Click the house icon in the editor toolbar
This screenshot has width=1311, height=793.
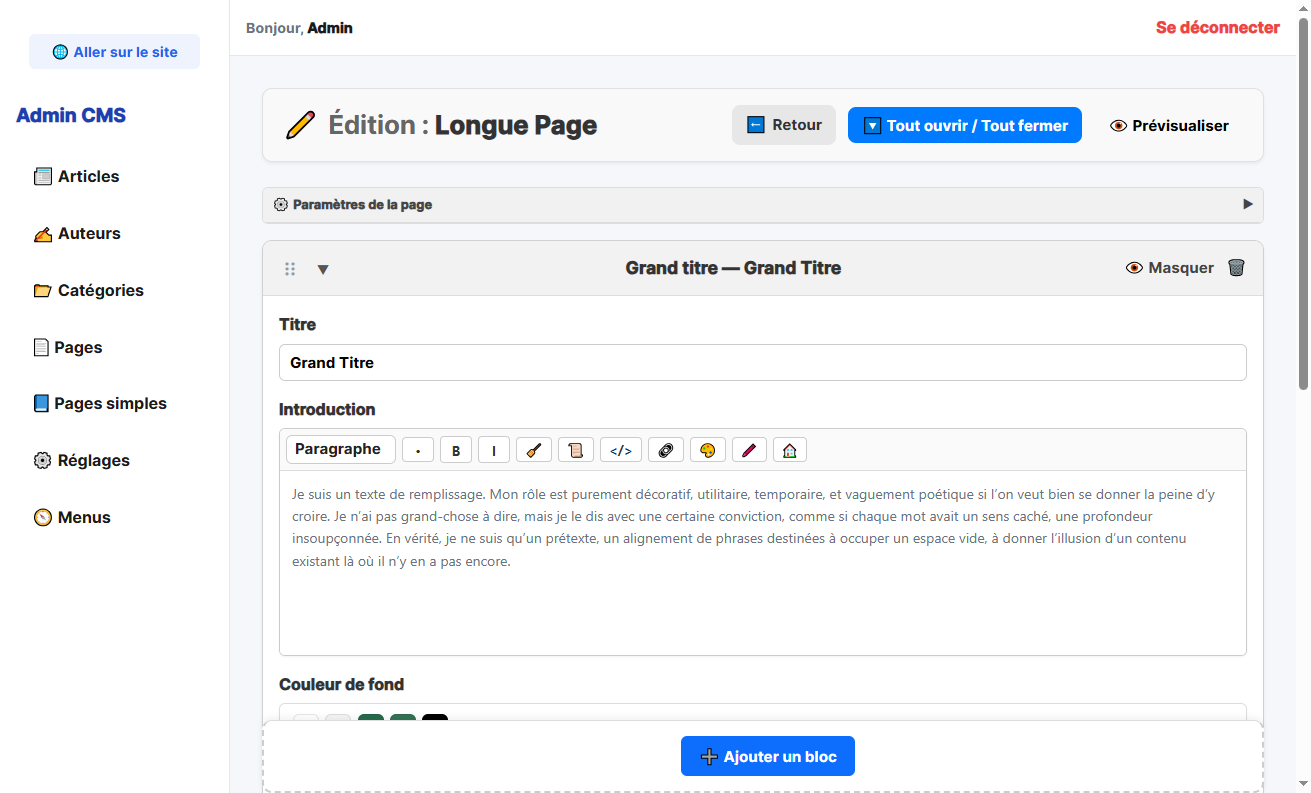[790, 450]
